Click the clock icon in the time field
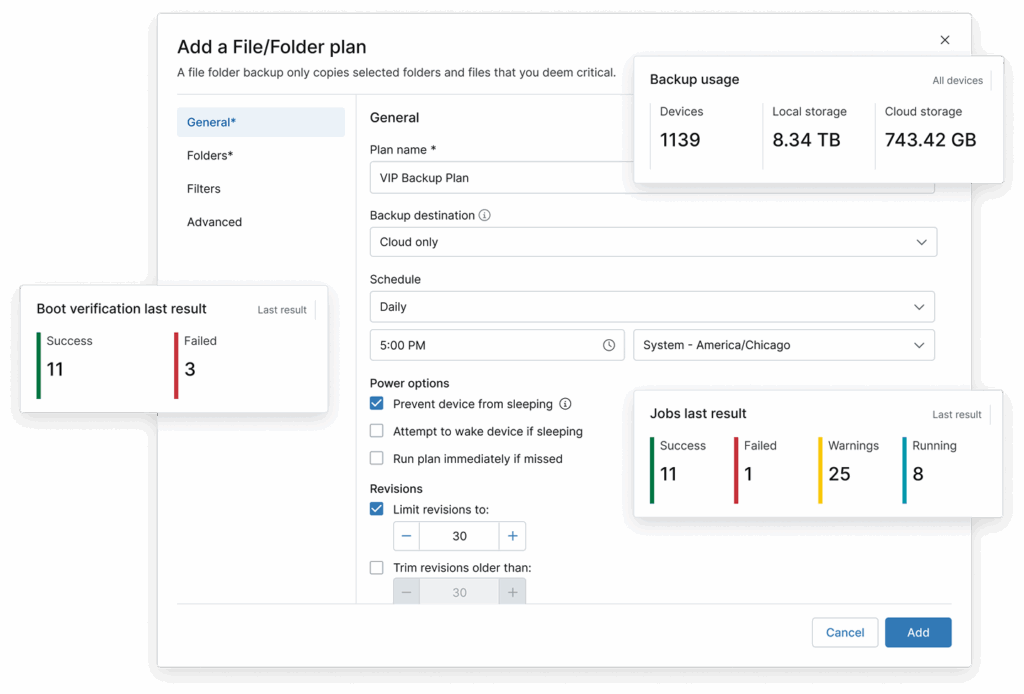The image size is (1024, 694). [608, 344]
